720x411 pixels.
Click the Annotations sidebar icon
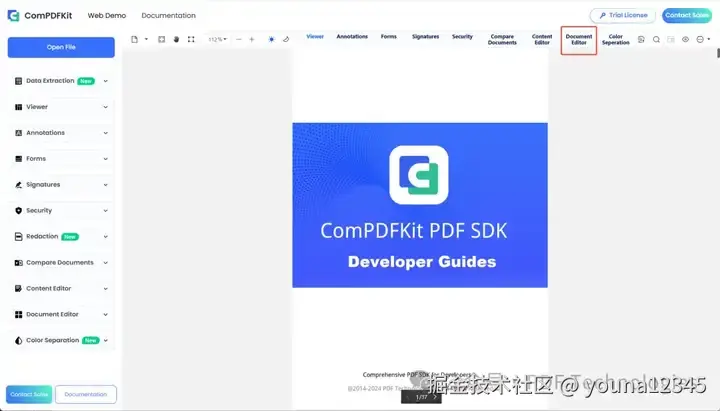18,133
